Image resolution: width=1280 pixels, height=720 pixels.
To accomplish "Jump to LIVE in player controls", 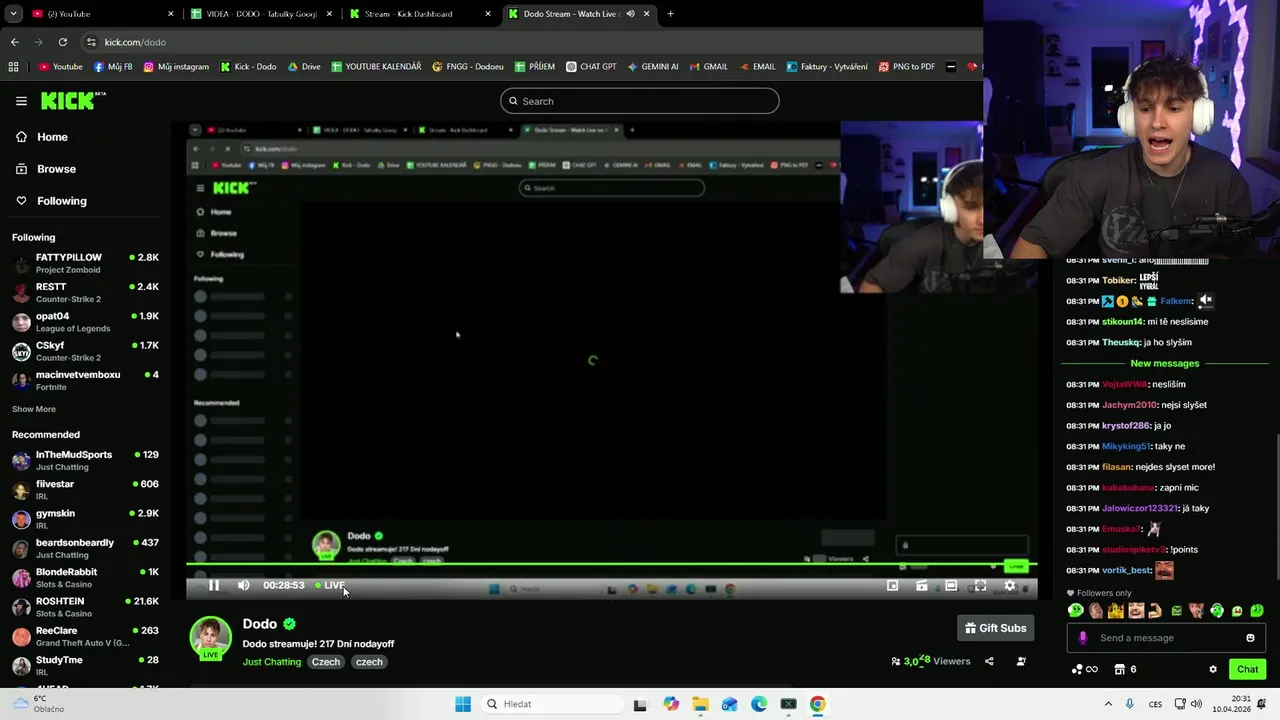I will pos(330,586).
